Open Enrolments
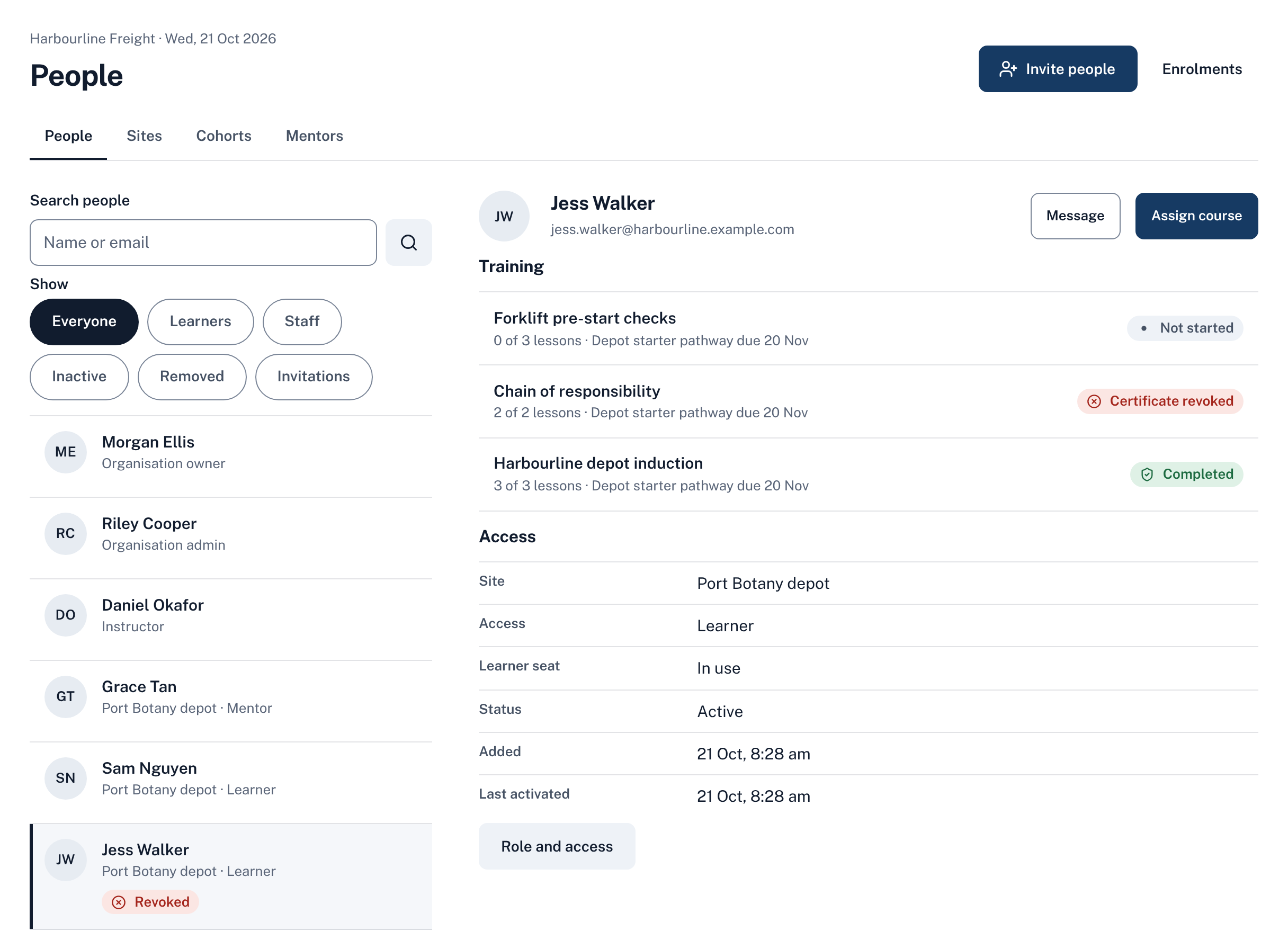 (x=1202, y=69)
